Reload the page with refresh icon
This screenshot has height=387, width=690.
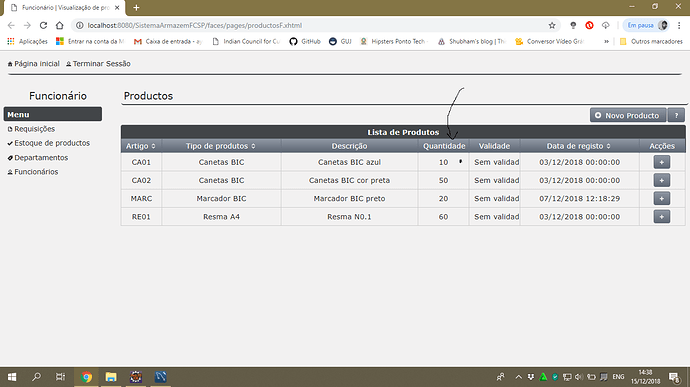43,26
